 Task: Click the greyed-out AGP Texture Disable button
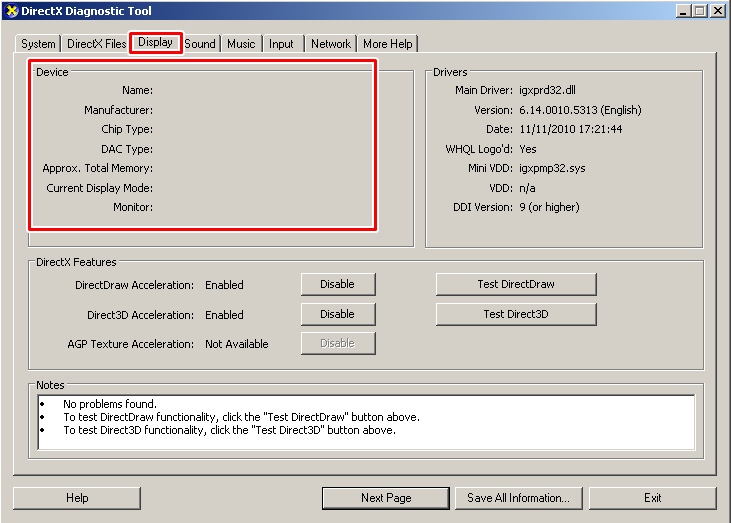point(338,344)
